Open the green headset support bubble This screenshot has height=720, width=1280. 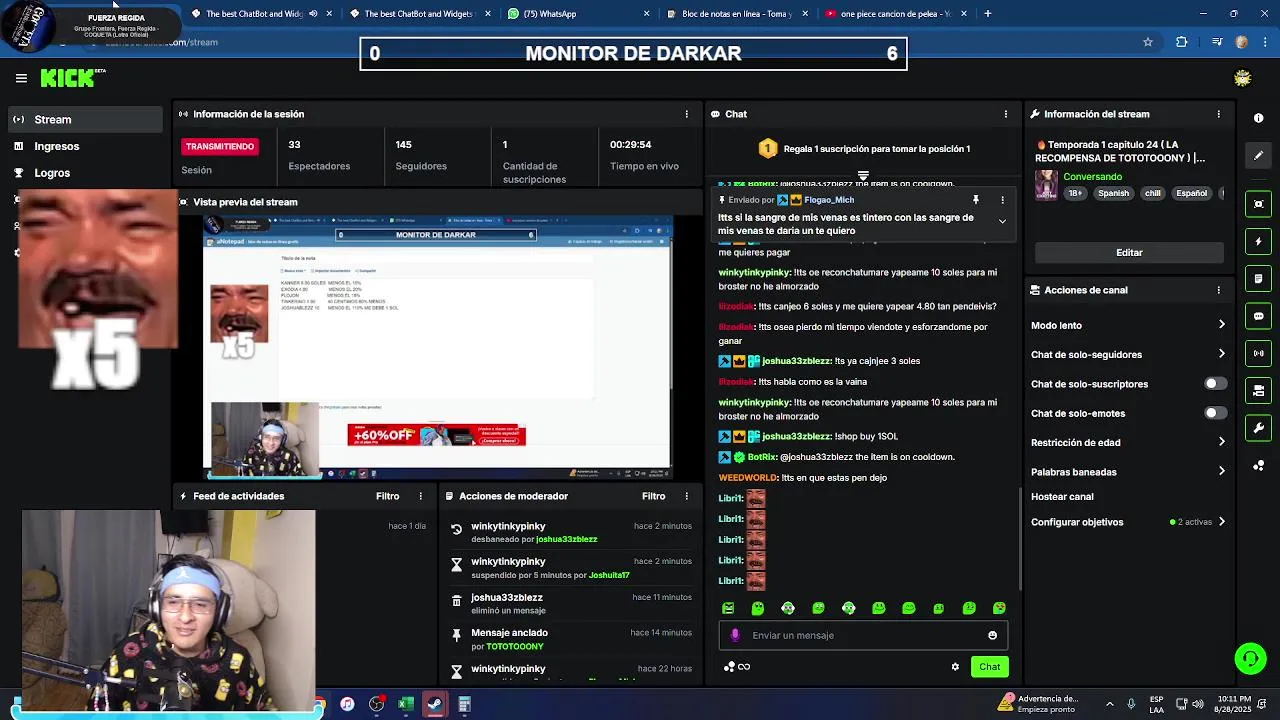tap(1250, 658)
